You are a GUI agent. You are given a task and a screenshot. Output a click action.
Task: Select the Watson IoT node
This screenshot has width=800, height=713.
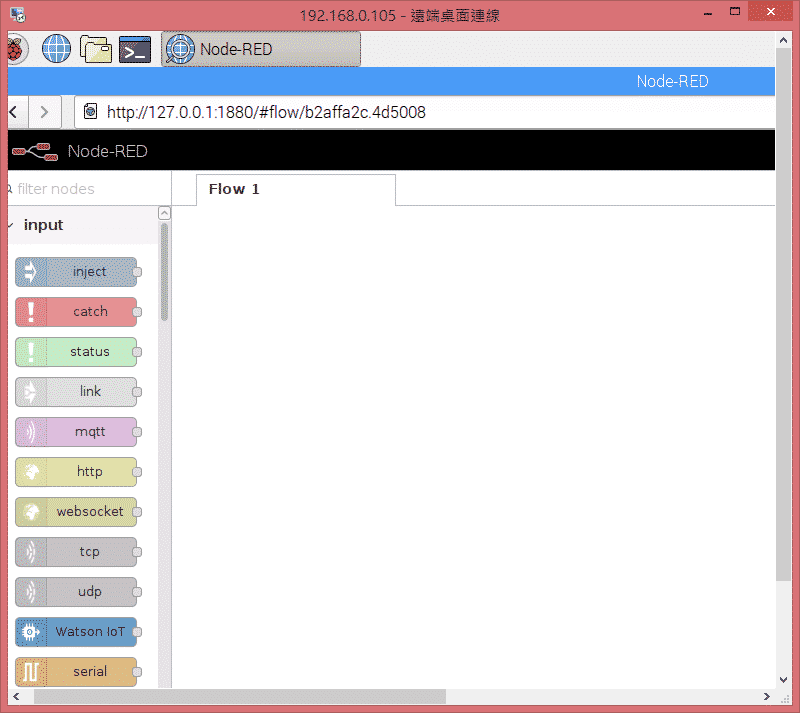(76, 632)
